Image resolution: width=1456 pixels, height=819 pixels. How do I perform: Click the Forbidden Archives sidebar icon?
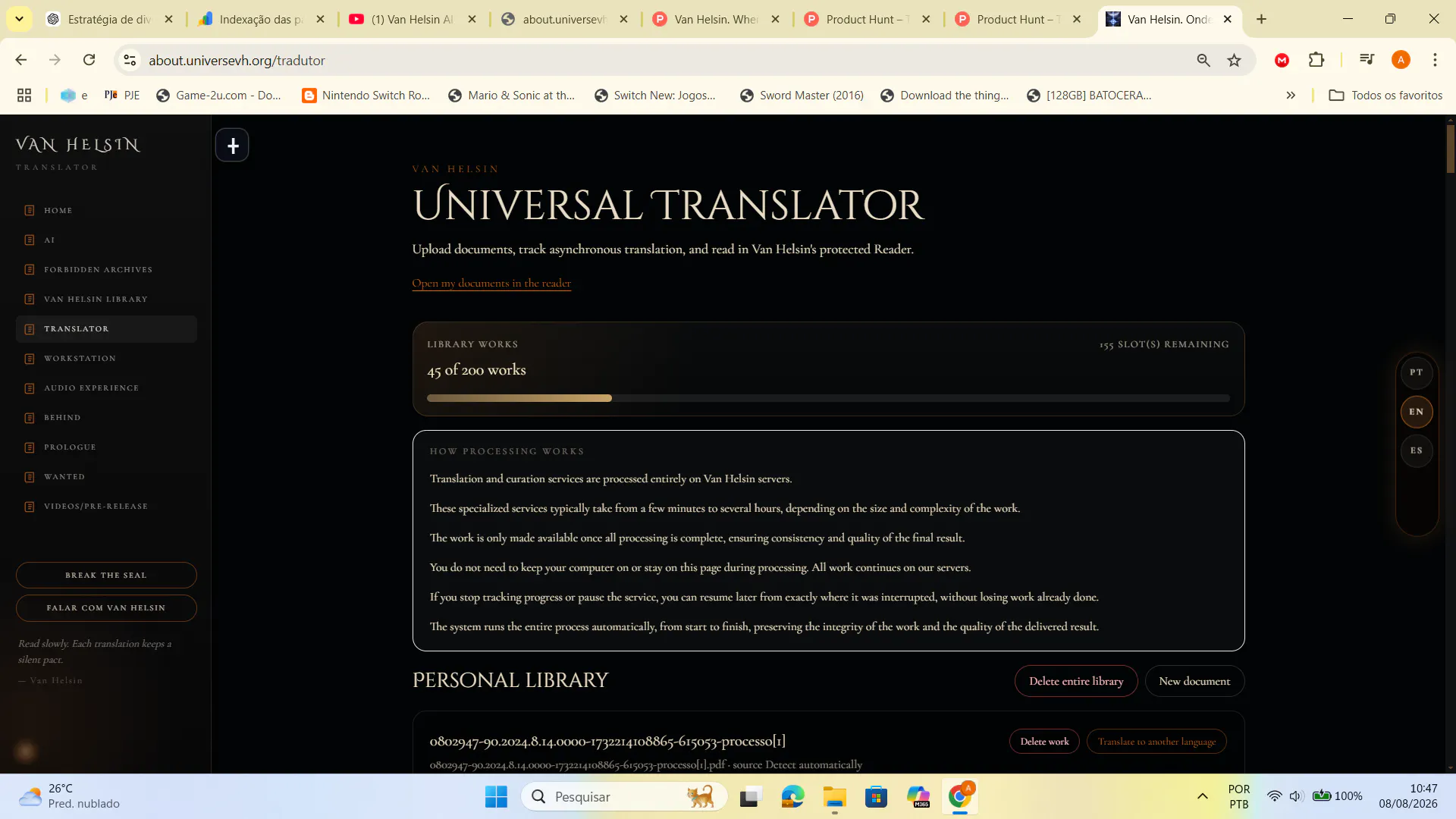click(30, 270)
